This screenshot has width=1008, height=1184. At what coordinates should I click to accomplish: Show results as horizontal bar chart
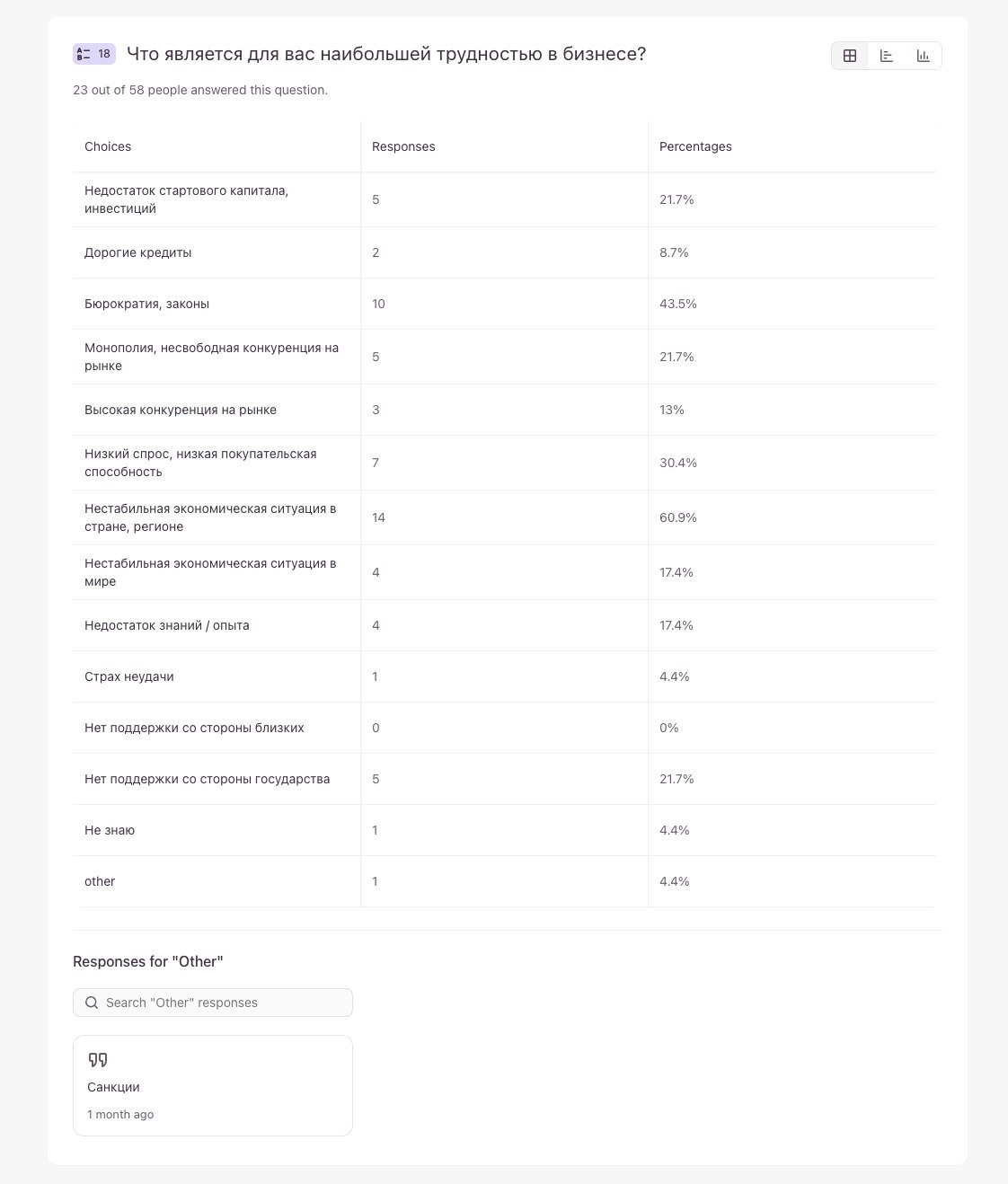coord(887,56)
